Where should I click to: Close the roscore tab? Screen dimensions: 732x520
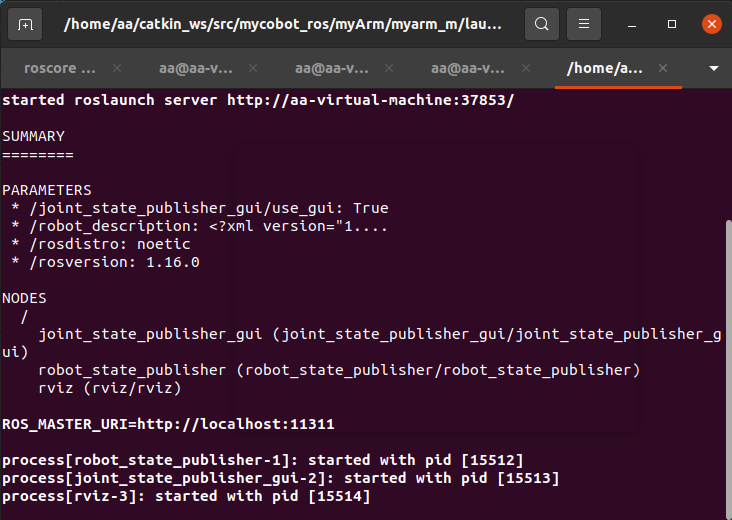pos(117,68)
